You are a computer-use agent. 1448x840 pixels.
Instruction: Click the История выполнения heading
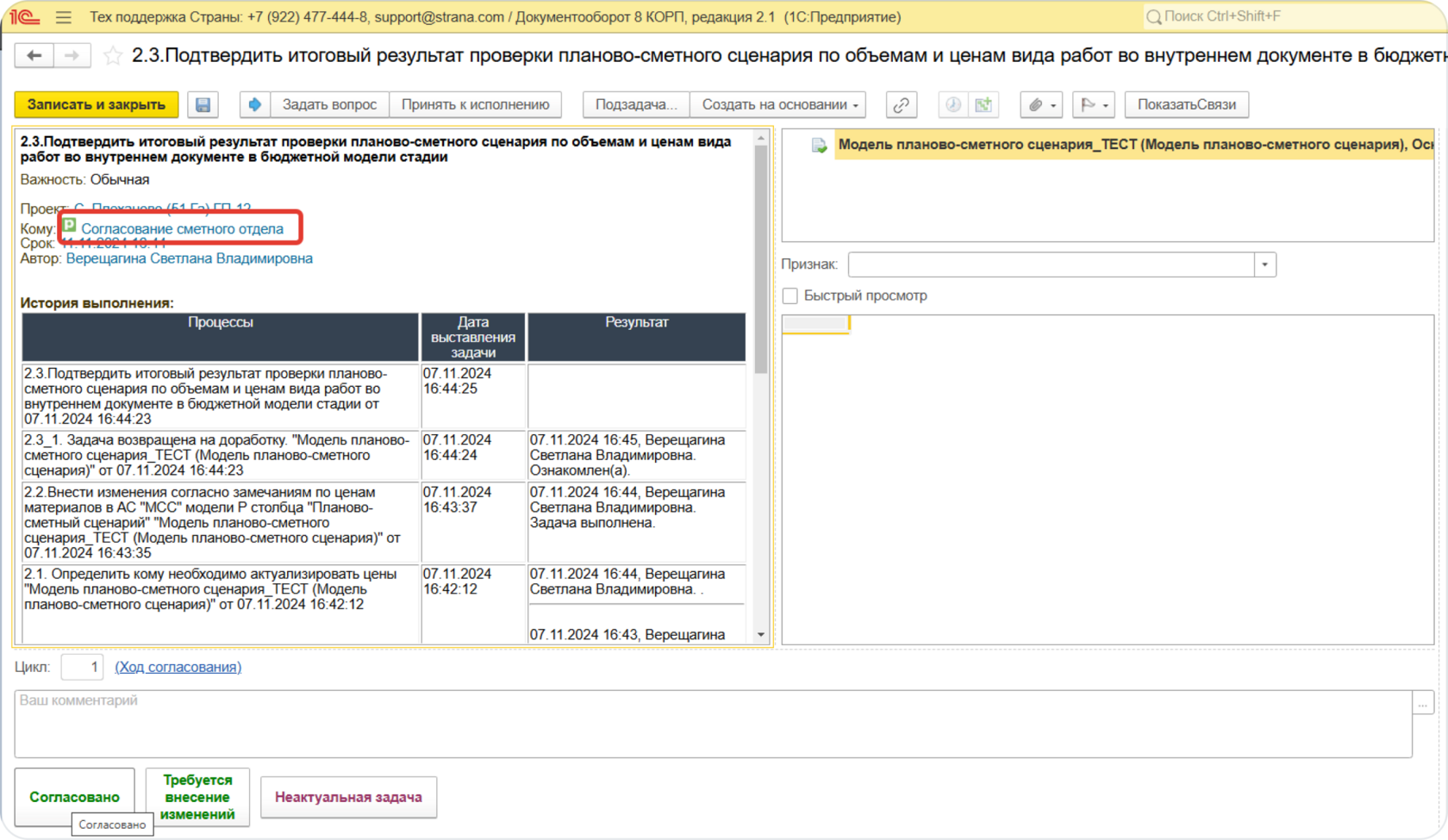97,303
